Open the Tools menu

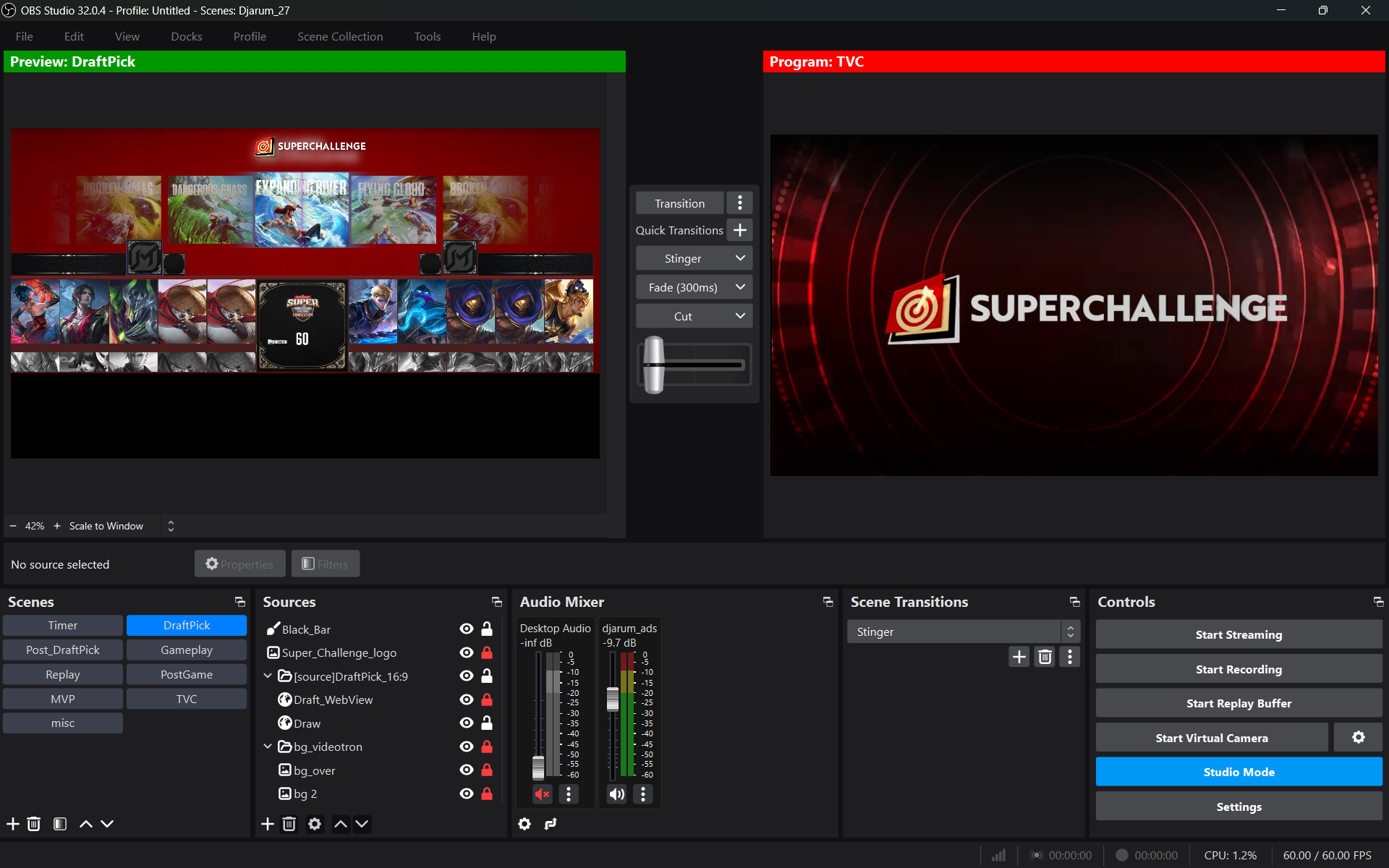point(428,36)
